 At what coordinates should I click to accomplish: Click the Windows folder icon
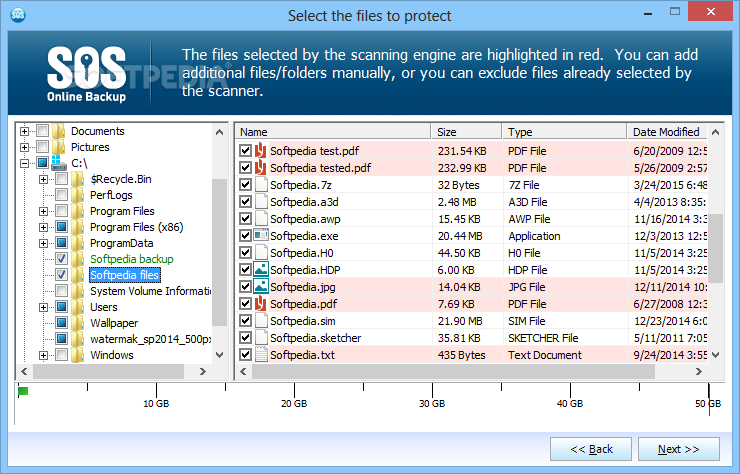pyautogui.click(x=77, y=355)
